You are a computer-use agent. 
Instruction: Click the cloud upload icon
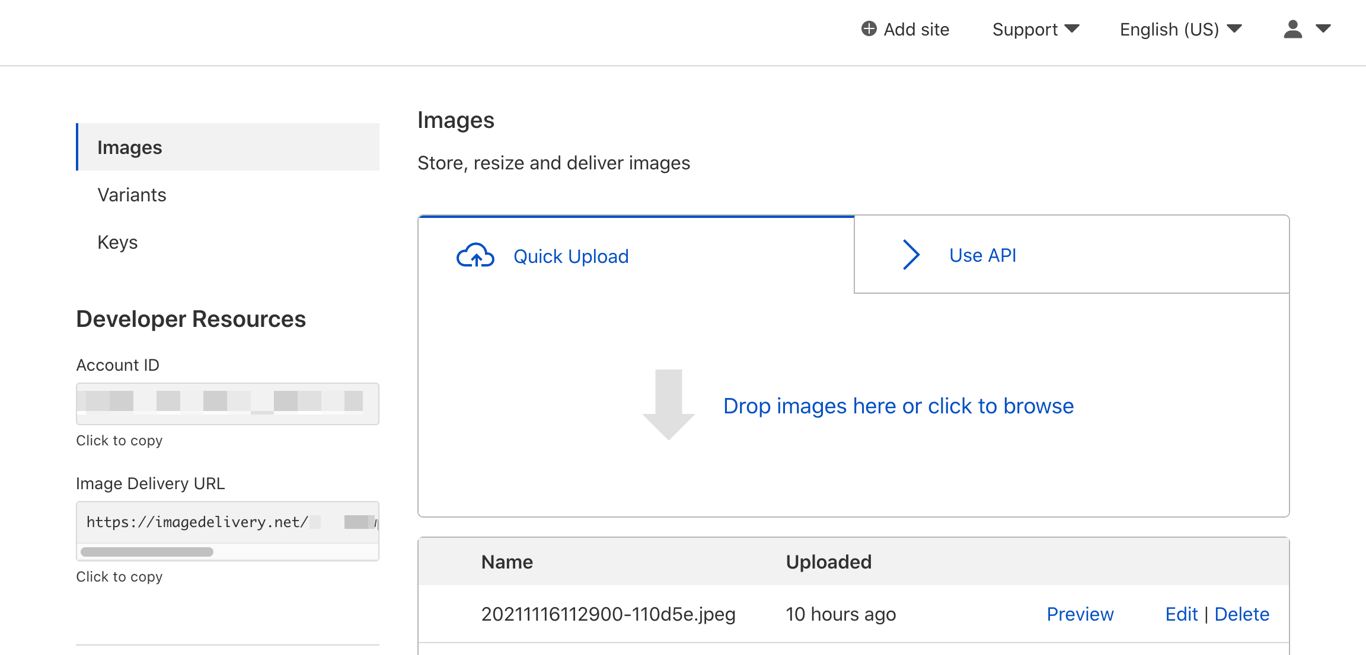(475, 256)
